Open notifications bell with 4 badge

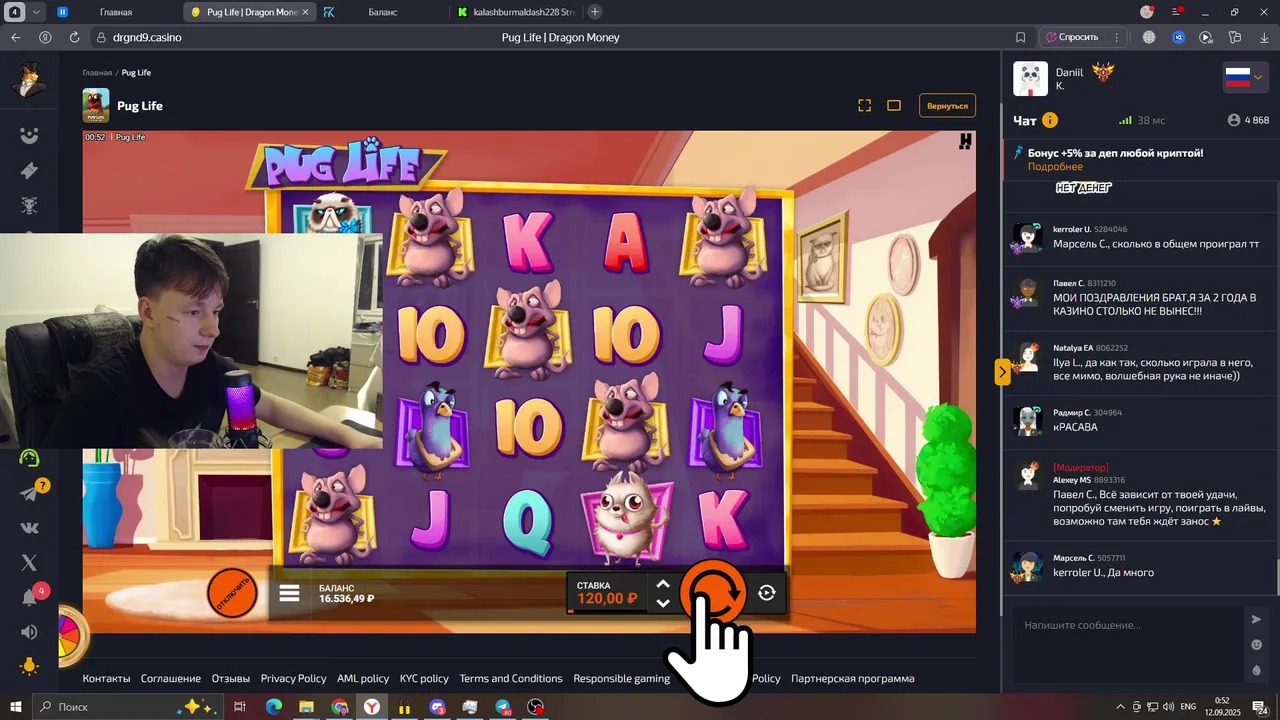pyautogui.click(x=30, y=598)
